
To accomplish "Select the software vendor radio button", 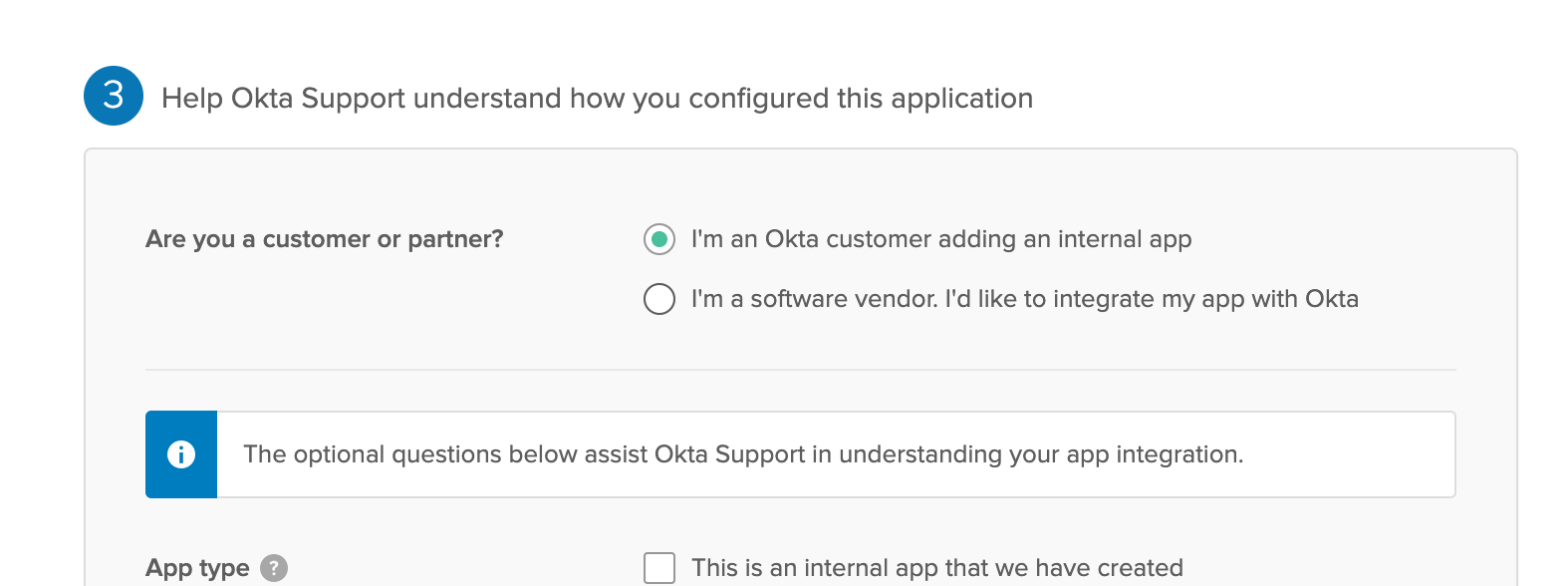I will [659, 299].
